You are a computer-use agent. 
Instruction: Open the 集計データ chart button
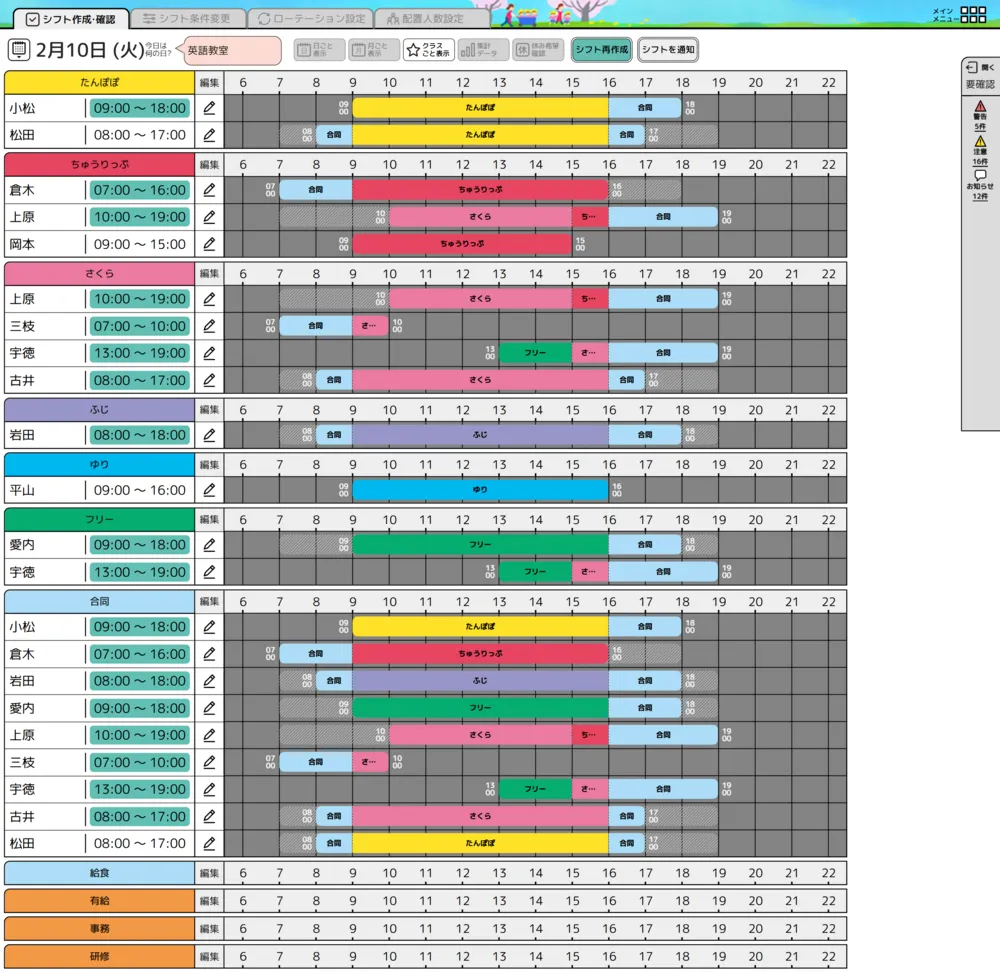(483, 50)
